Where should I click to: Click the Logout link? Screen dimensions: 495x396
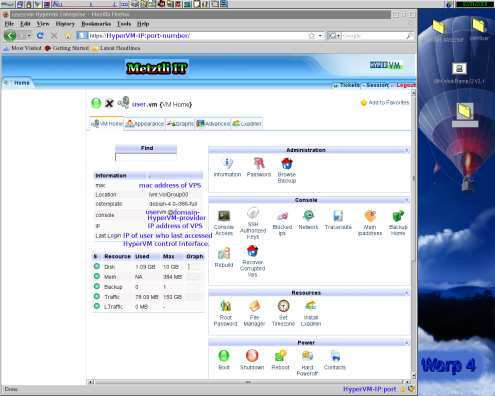click(x=406, y=85)
